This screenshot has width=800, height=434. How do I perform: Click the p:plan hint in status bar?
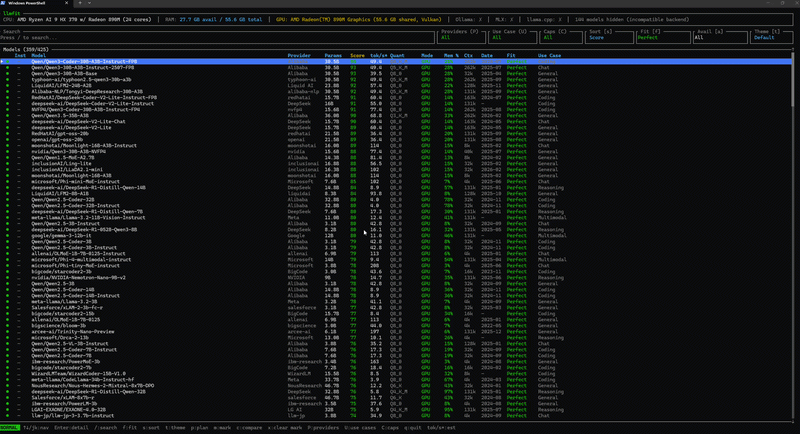(199, 428)
